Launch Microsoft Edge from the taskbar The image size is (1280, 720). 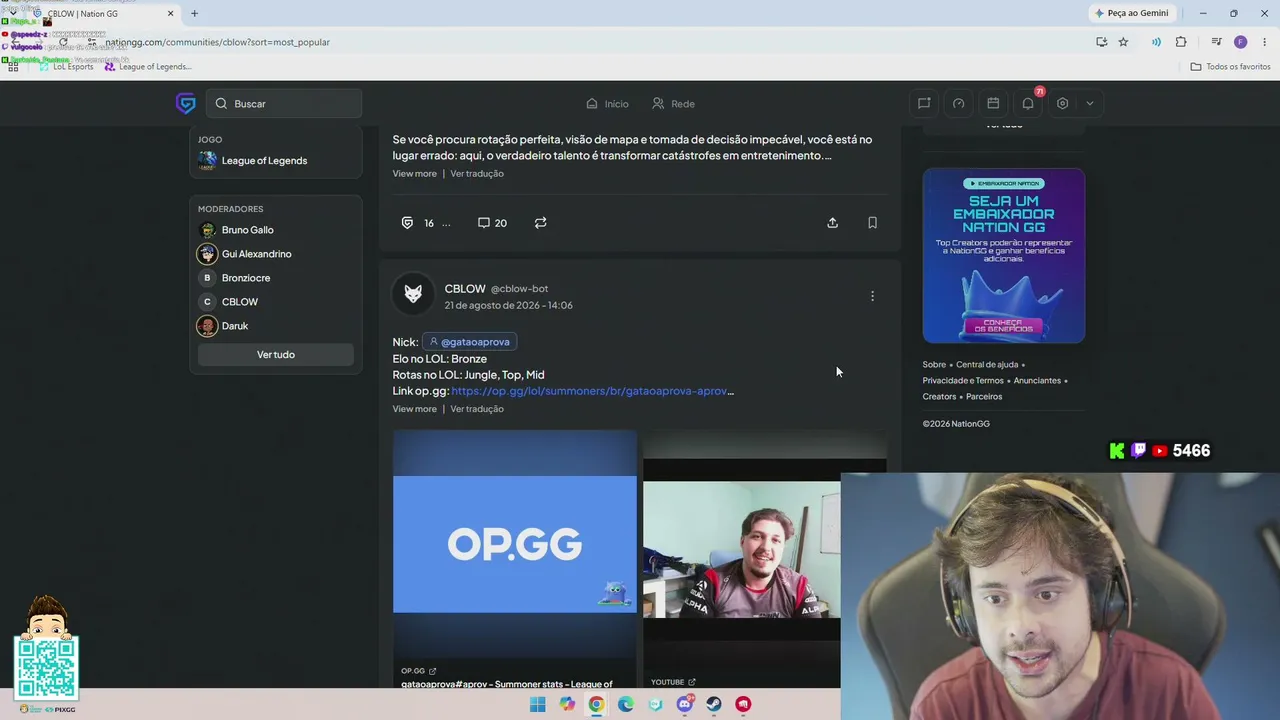click(x=626, y=704)
